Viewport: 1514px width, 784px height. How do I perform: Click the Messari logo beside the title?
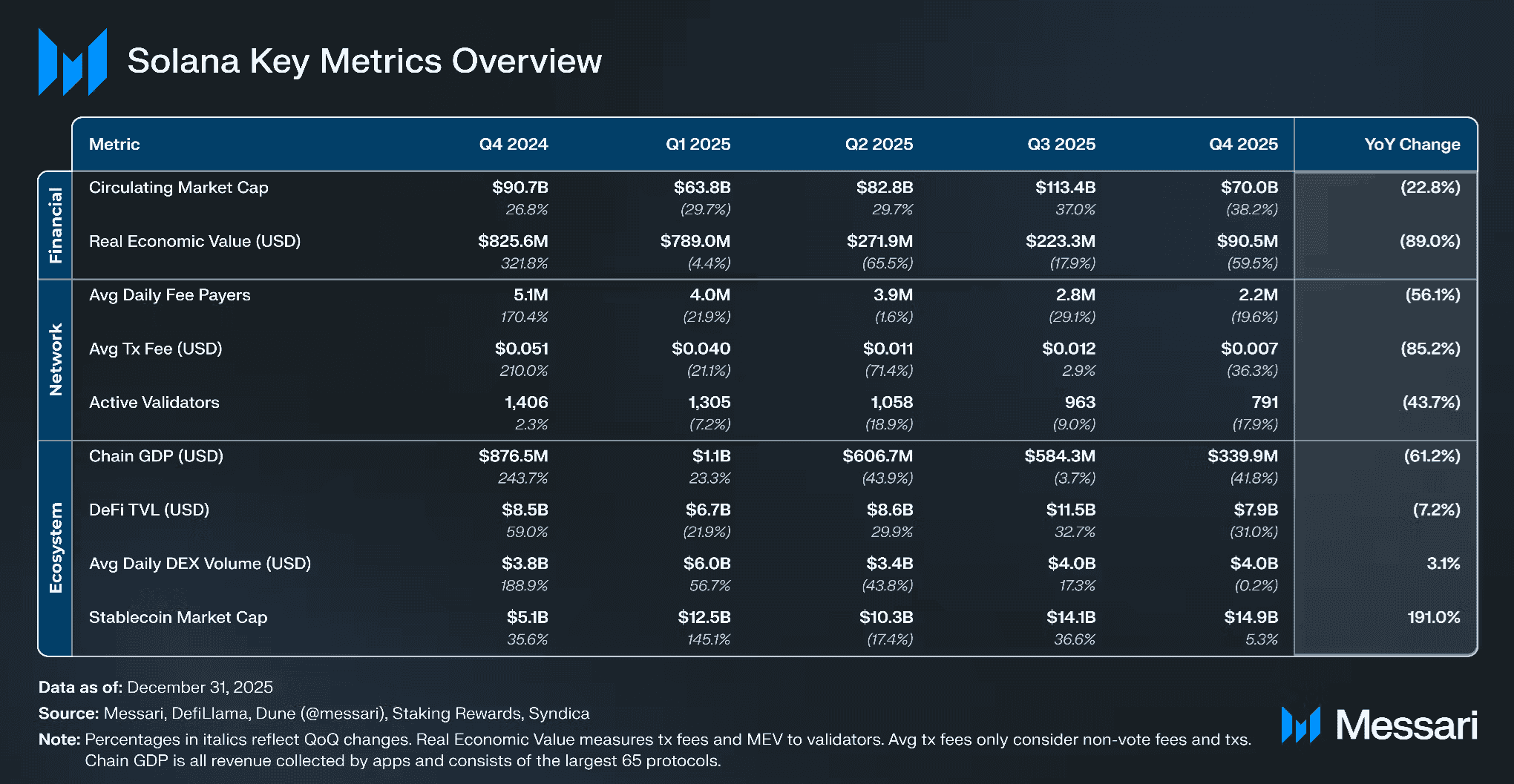(73, 62)
